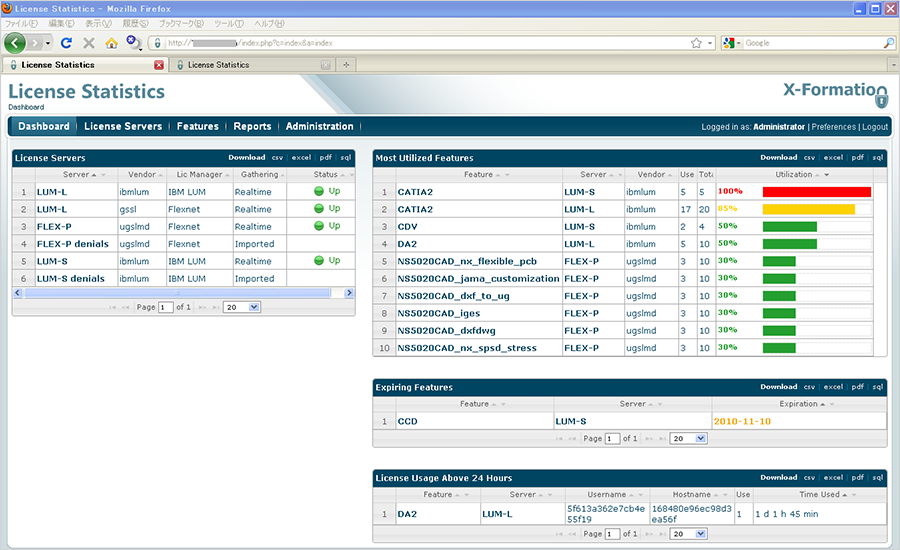Open the FLEX-P denials server link
The image size is (900, 550).
coord(72,244)
